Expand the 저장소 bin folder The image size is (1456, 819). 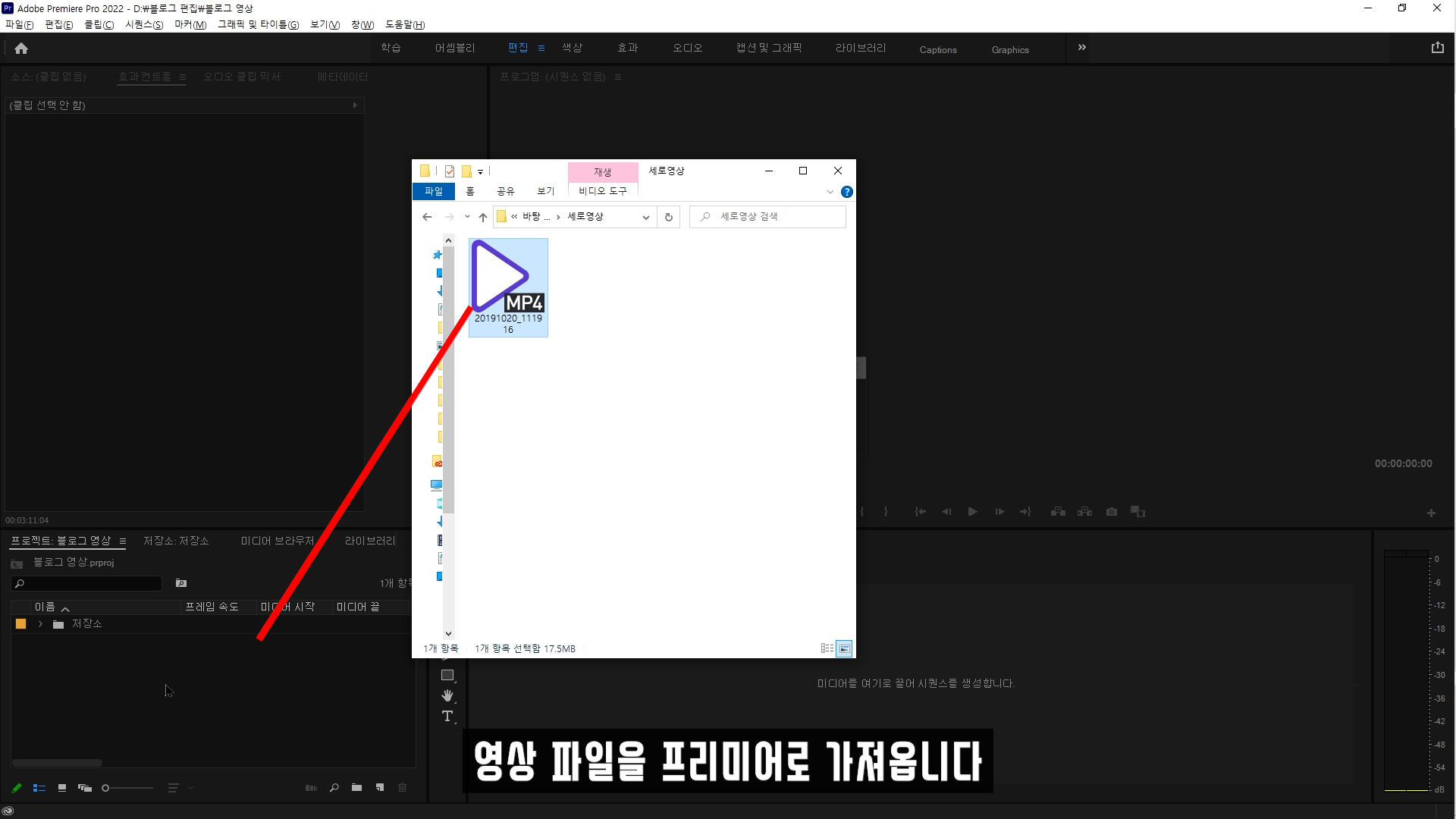[x=40, y=624]
